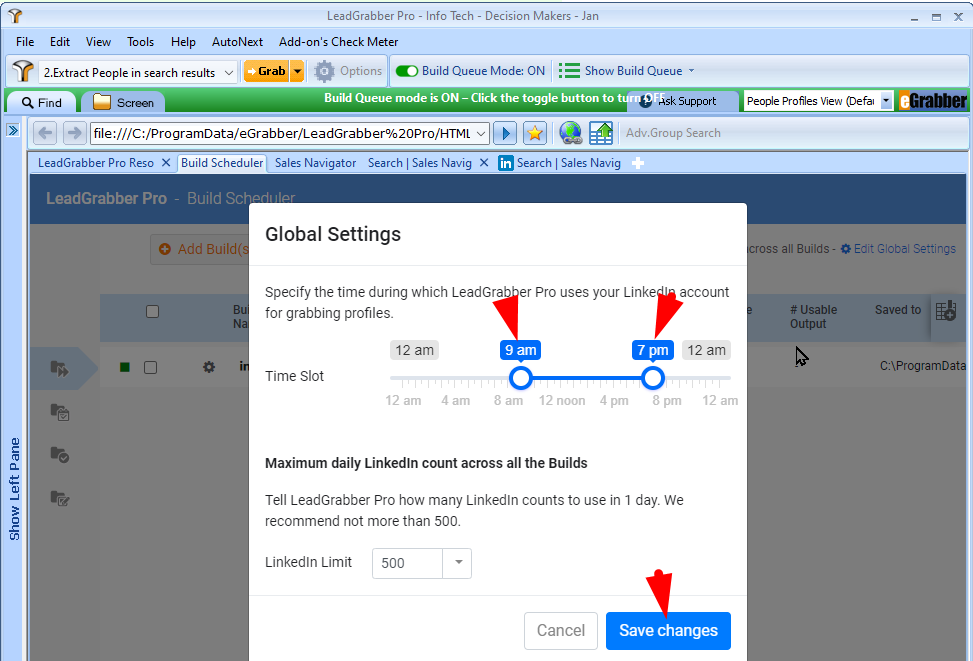
Task: Click the Cancel button
Action: (x=560, y=631)
